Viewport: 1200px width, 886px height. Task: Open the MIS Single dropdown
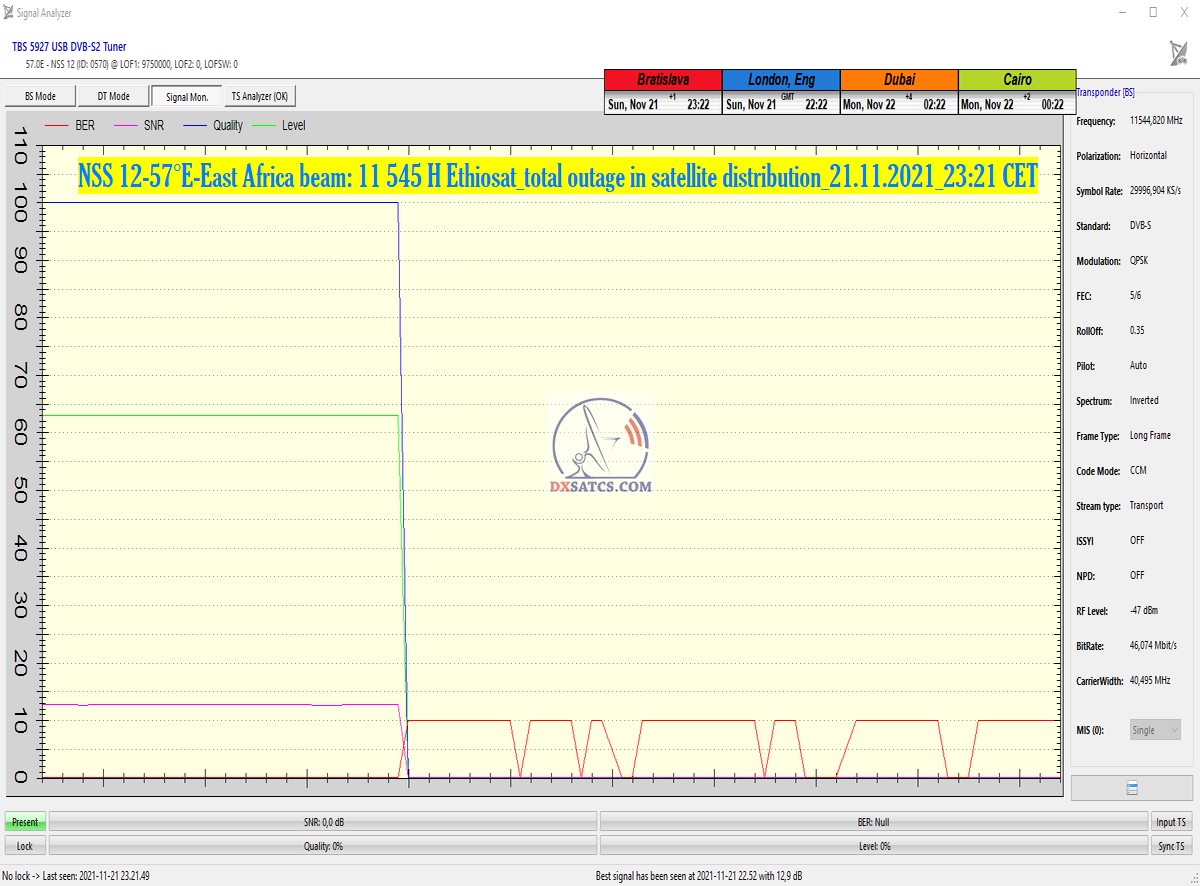pos(1155,730)
